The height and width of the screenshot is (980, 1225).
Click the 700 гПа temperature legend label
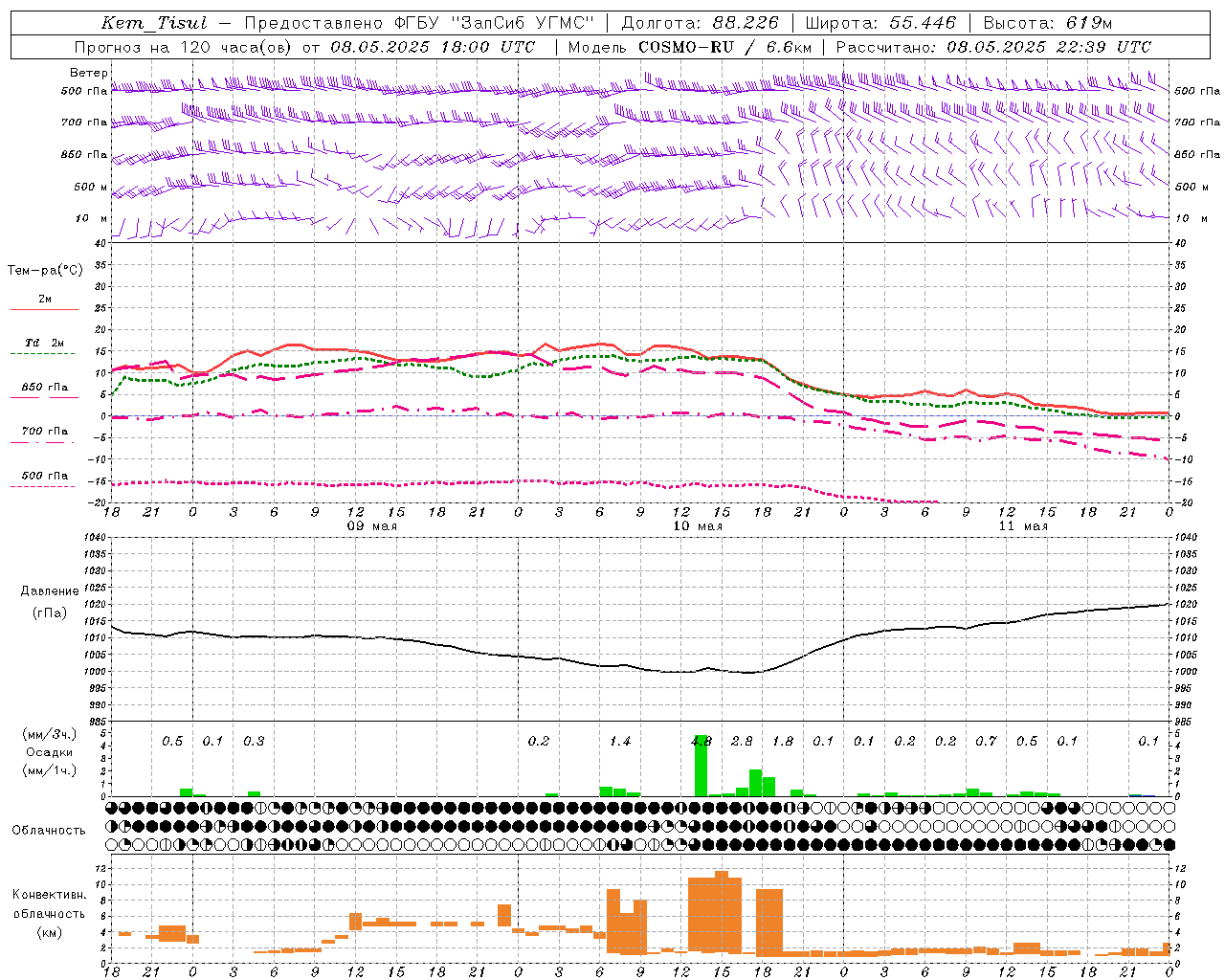click(x=45, y=432)
